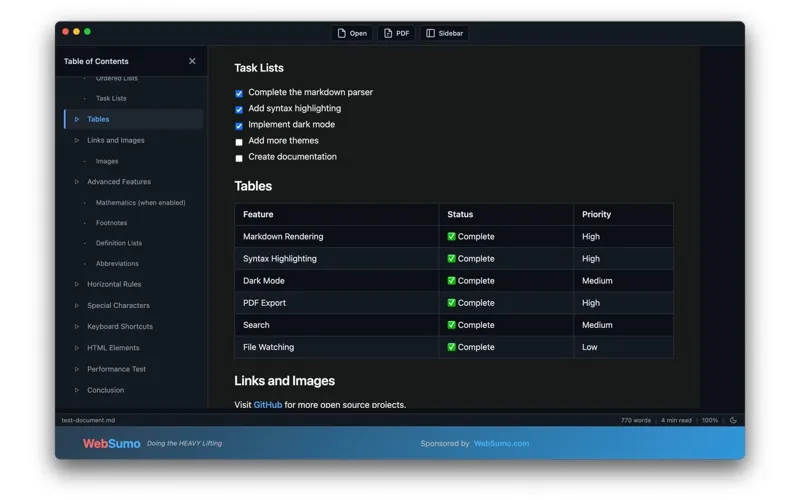This screenshot has width=800, height=500.
Task: Expand Horizontal Rules triangle
Action: coord(77,284)
